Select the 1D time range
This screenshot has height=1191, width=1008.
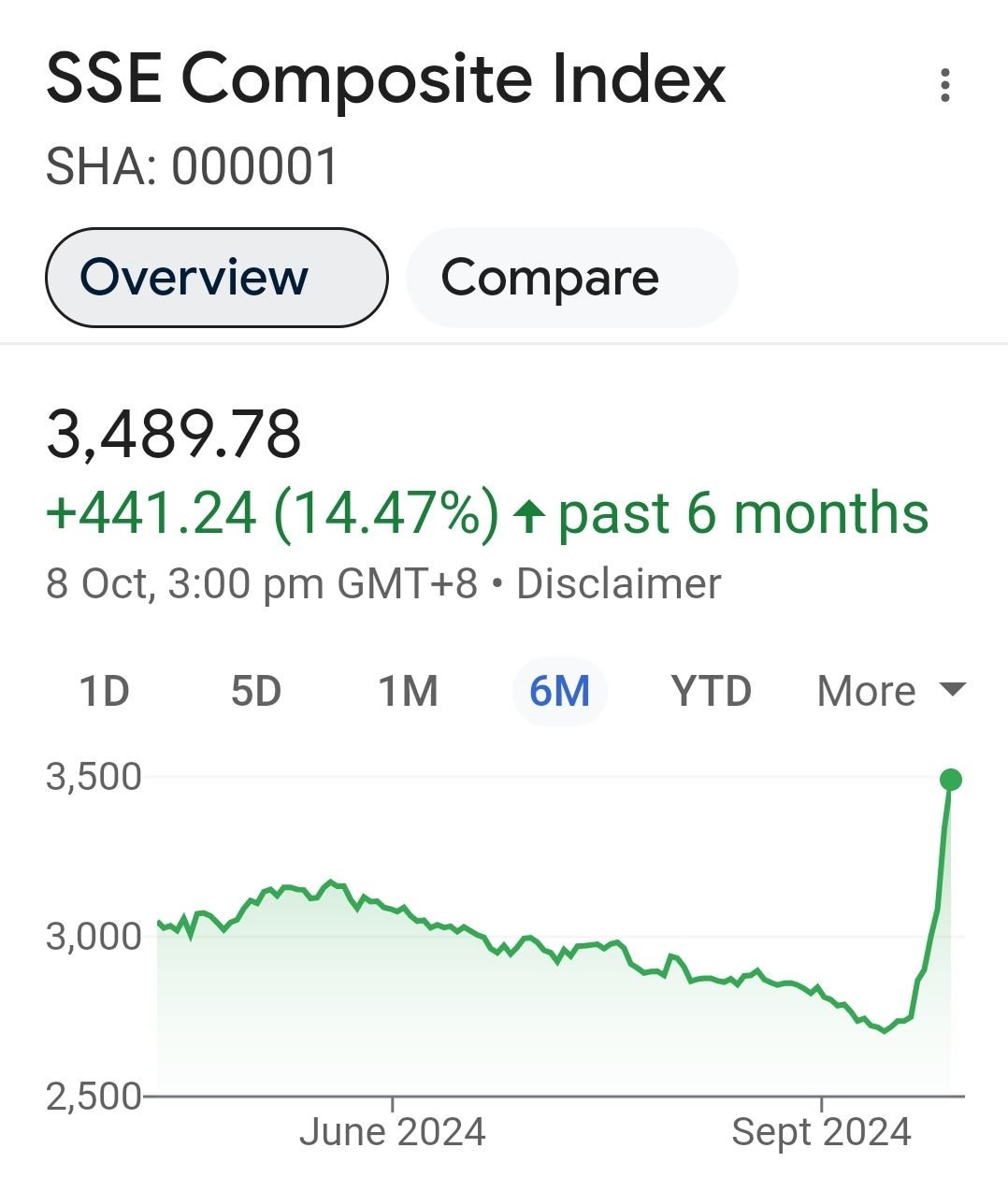(104, 692)
